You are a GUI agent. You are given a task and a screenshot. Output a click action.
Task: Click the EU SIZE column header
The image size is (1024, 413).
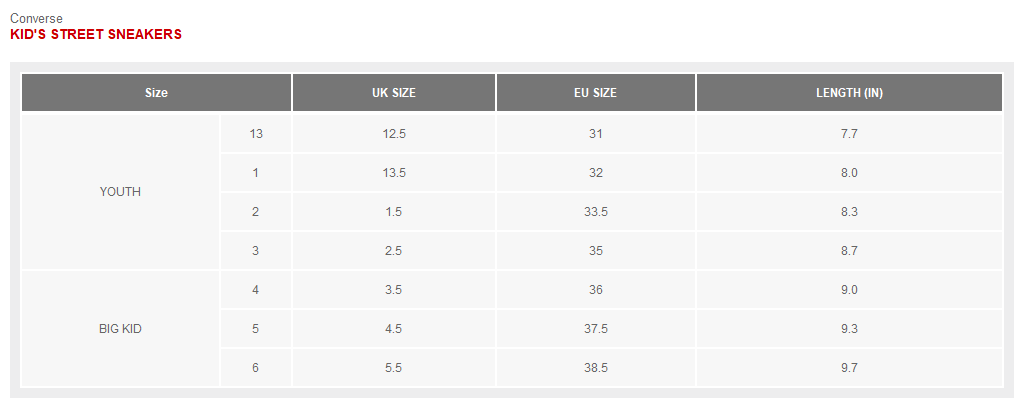(595, 93)
